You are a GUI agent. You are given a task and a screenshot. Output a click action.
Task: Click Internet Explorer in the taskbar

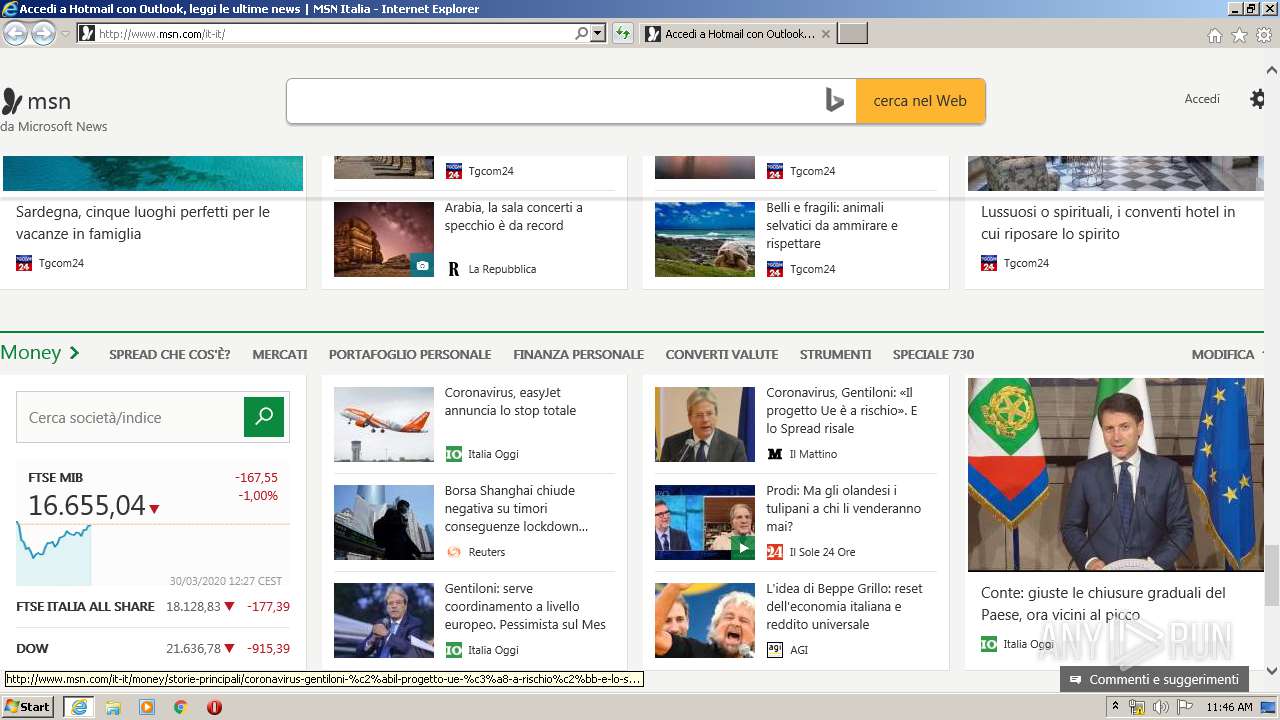coord(79,706)
